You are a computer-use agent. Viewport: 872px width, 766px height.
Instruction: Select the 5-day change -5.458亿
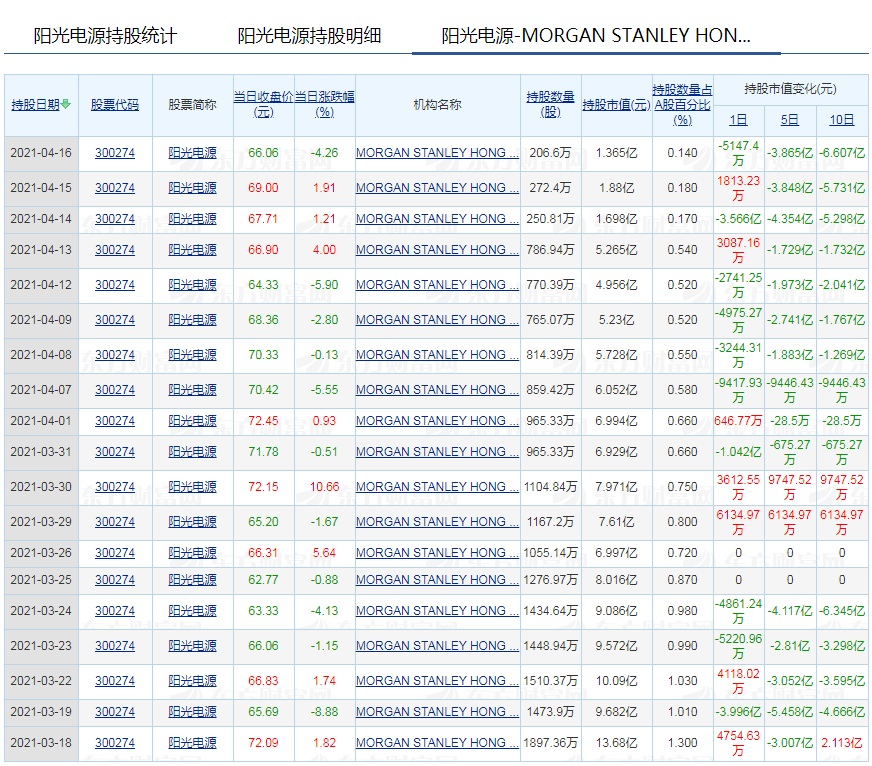point(790,713)
